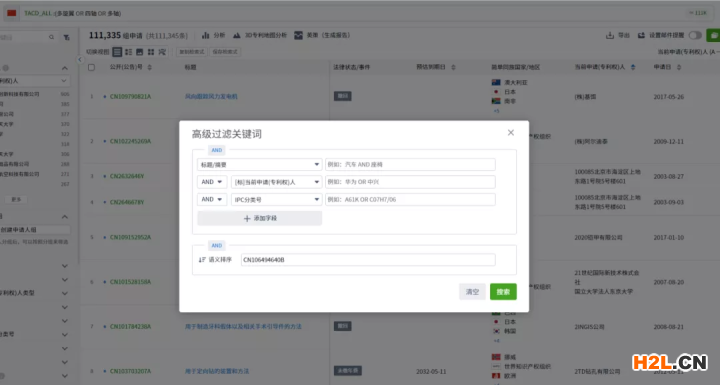
Task: Click the semantic sort icon
Action: [x=202, y=260]
